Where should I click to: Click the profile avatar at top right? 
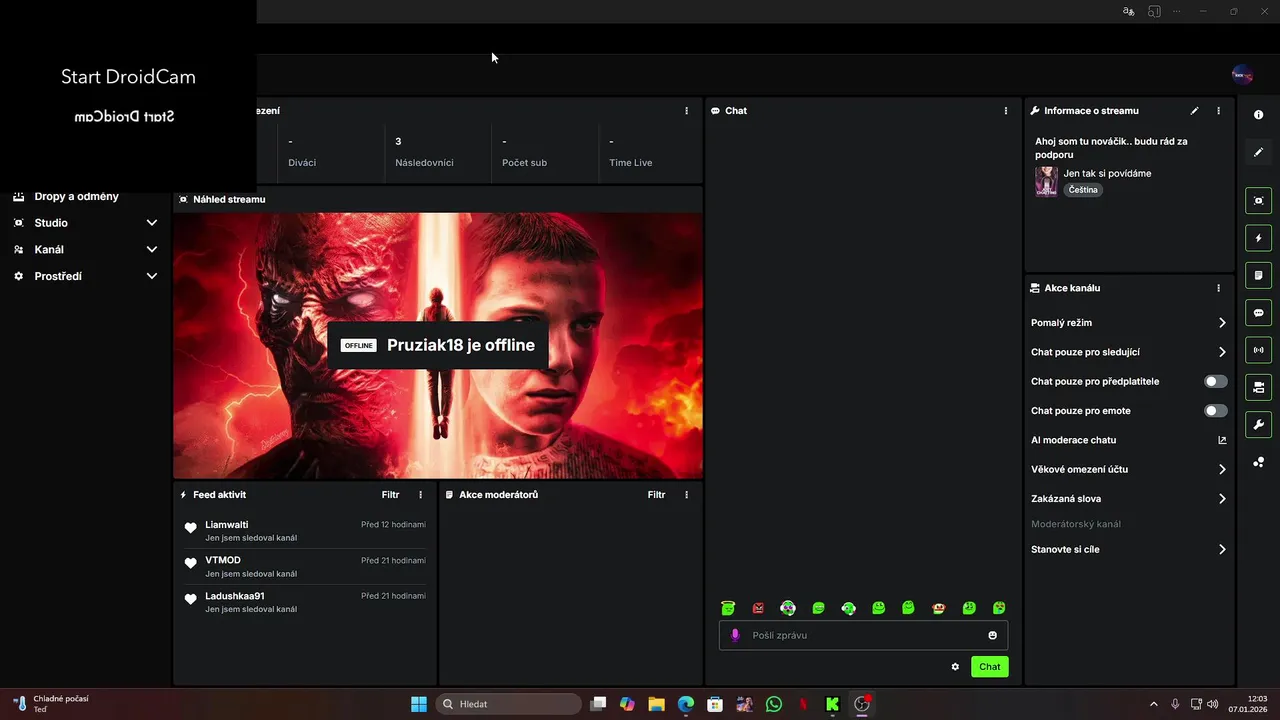point(1242,74)
